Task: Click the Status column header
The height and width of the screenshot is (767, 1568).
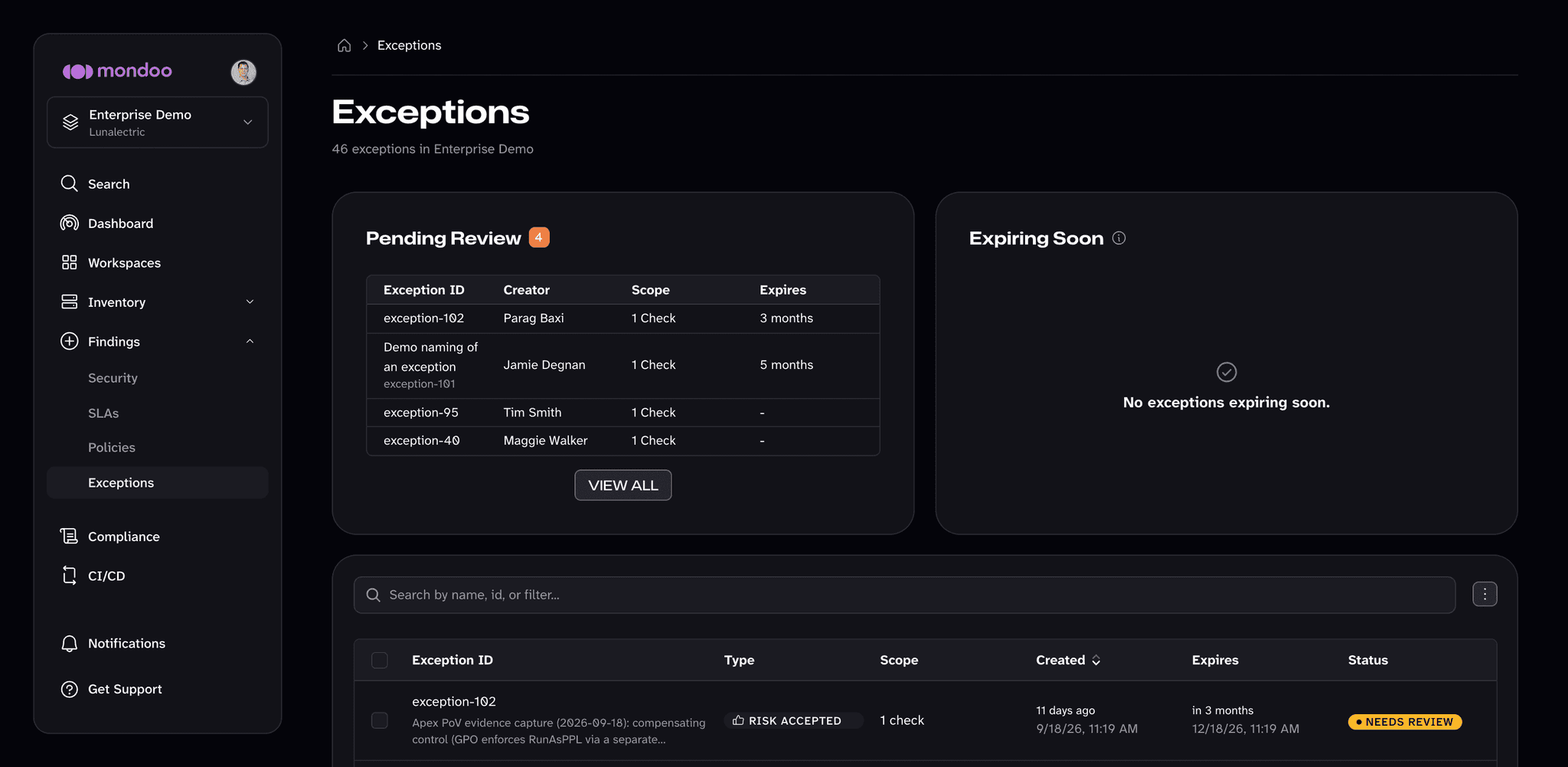Action: coord(1368,660)
